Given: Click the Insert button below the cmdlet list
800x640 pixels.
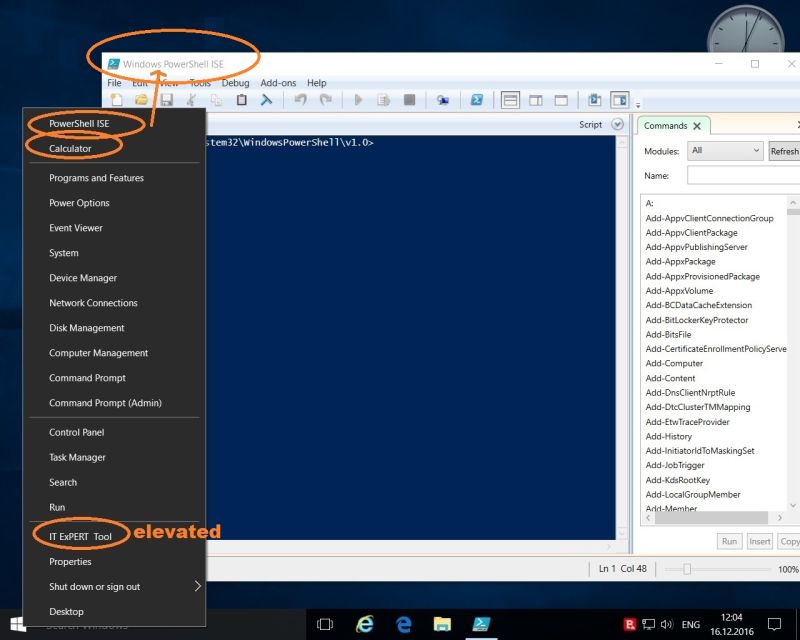Looking at the screenshot, I should pyautogui.click(x=760, y=541).
